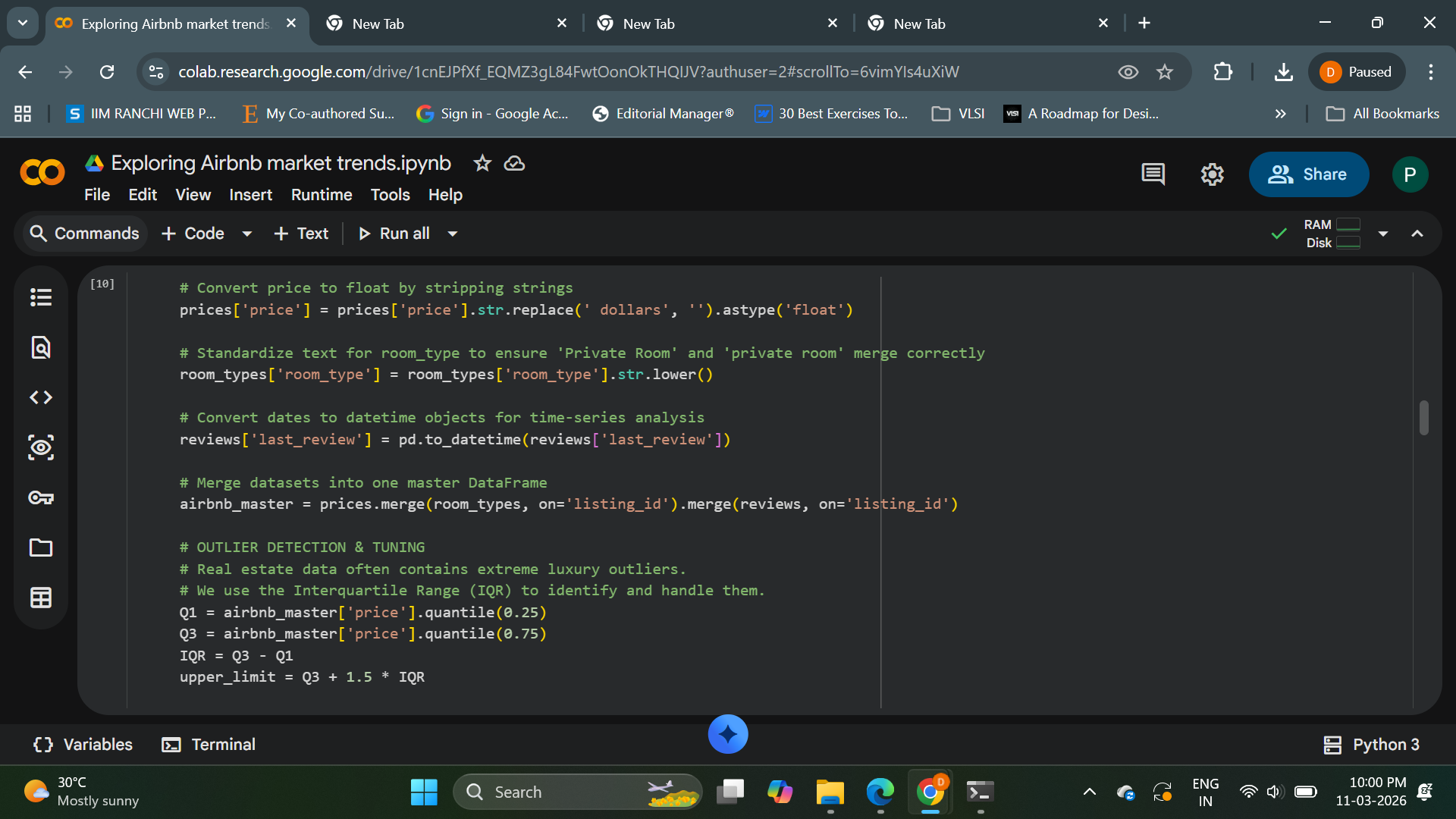Open data table explorer sidebar icon
This screenshot has width=1456, height=819.
[x=41, y=598]
